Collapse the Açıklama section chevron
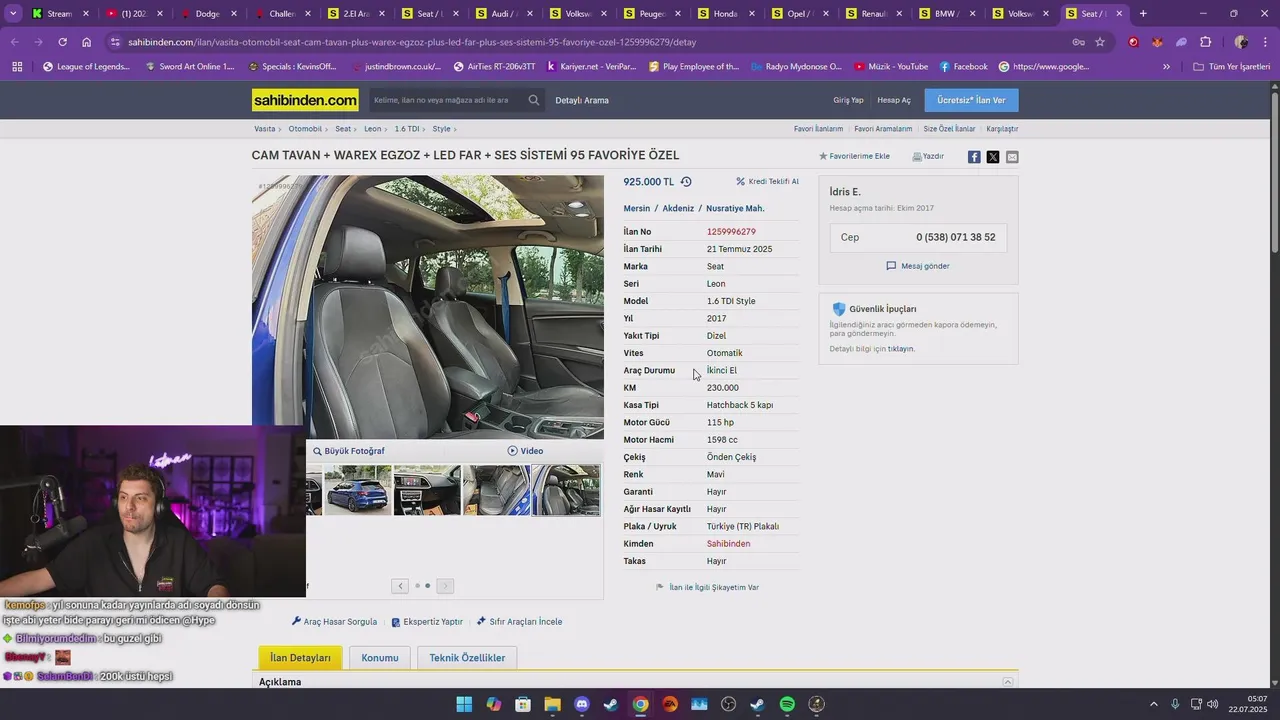Screen dimensions: 1280x720 1008,682
